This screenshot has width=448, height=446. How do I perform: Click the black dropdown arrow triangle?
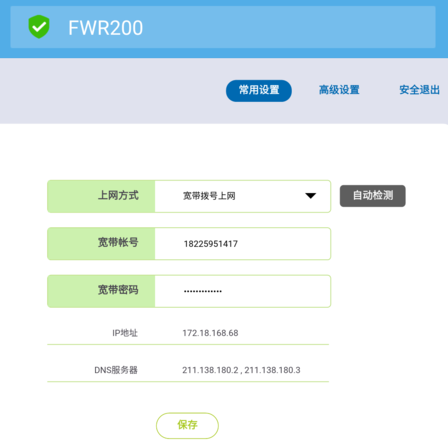pos(310,196)
